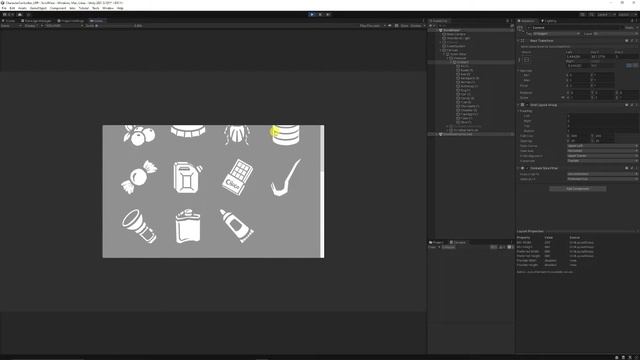This screenshot has height=360, width=640.
Task: Toggle Content Size Fitter enabled checkbox
Action: [x=527, y=168]
